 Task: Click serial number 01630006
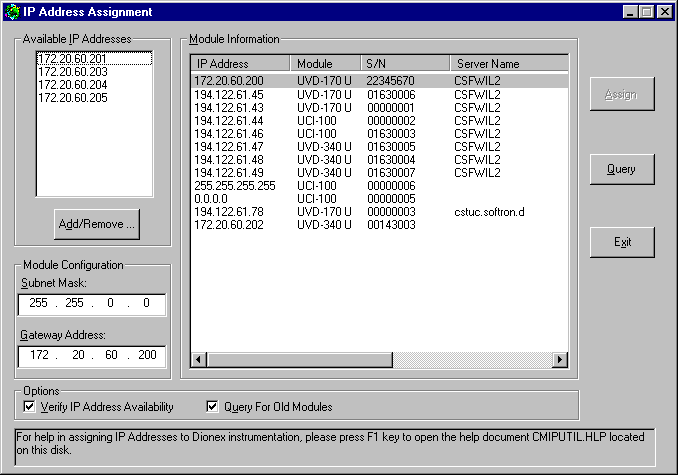391,95
